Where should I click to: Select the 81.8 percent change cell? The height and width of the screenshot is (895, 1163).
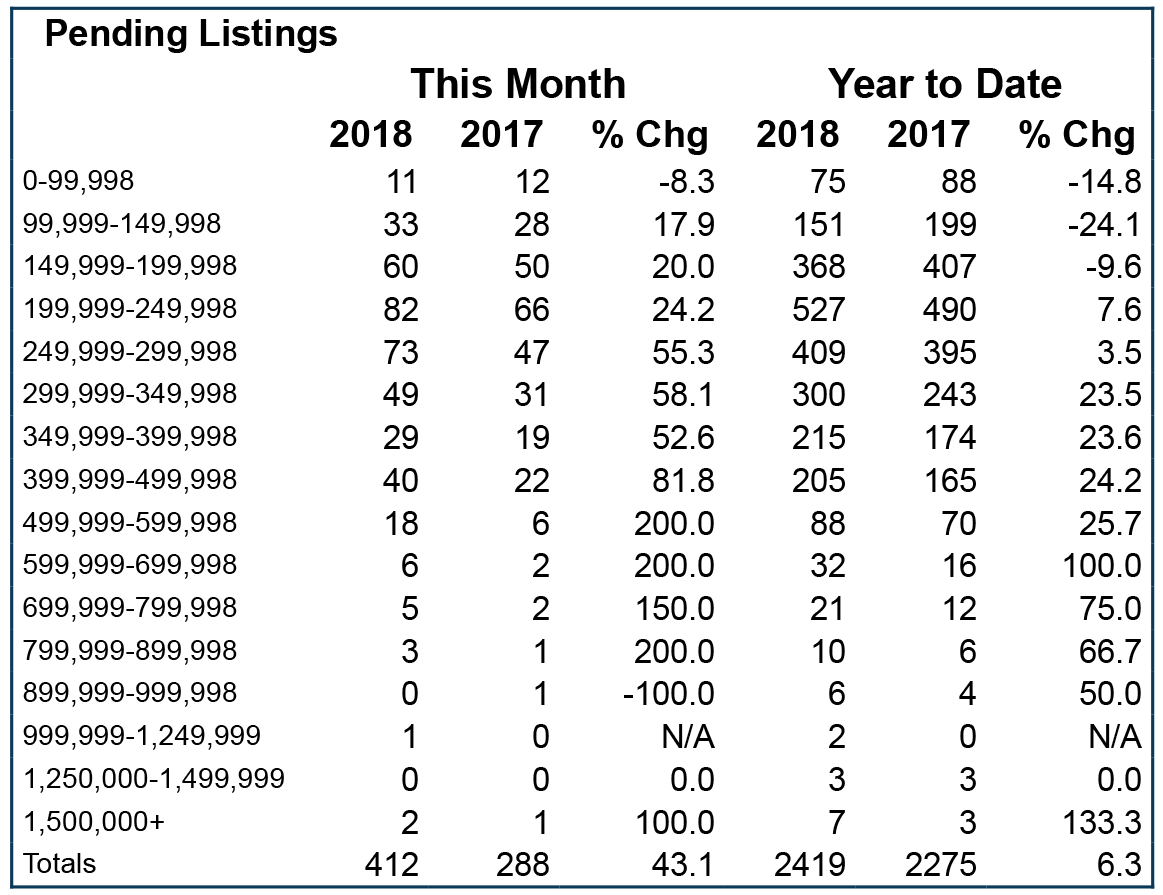pos(673,480)
